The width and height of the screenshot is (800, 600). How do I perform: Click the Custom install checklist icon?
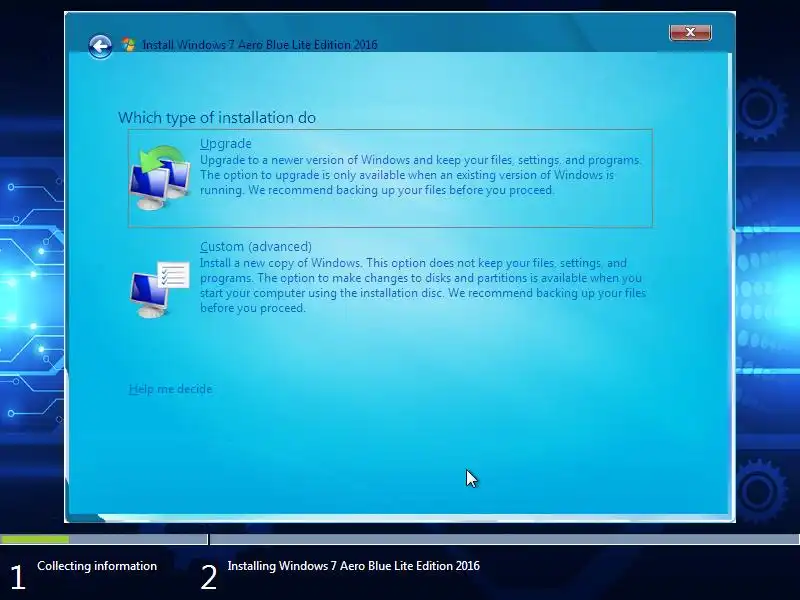160,289
